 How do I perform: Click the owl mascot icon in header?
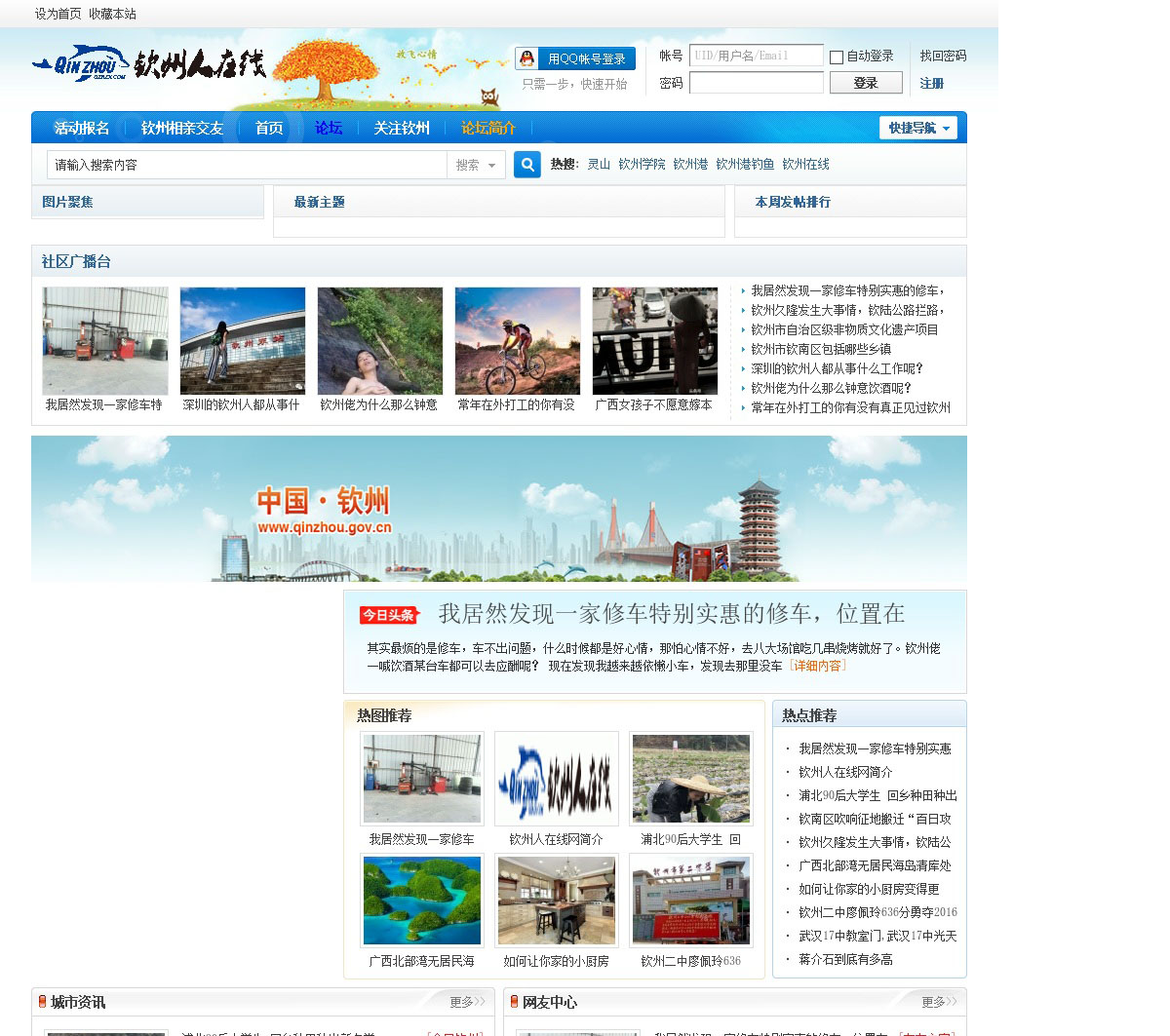[x=489, y=96]
